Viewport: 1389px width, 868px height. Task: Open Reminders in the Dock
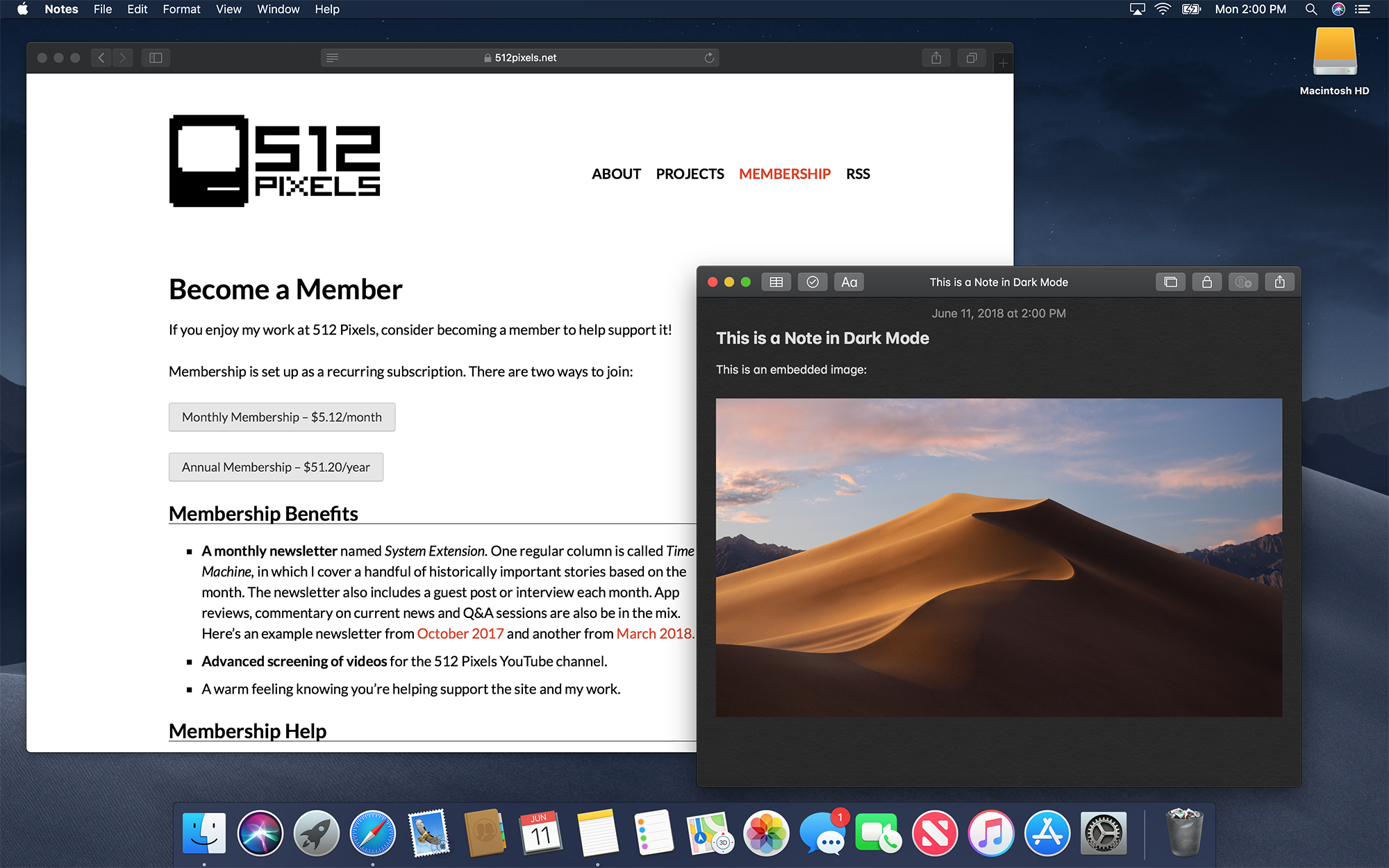pyautogui.click(x=654, y=833)
